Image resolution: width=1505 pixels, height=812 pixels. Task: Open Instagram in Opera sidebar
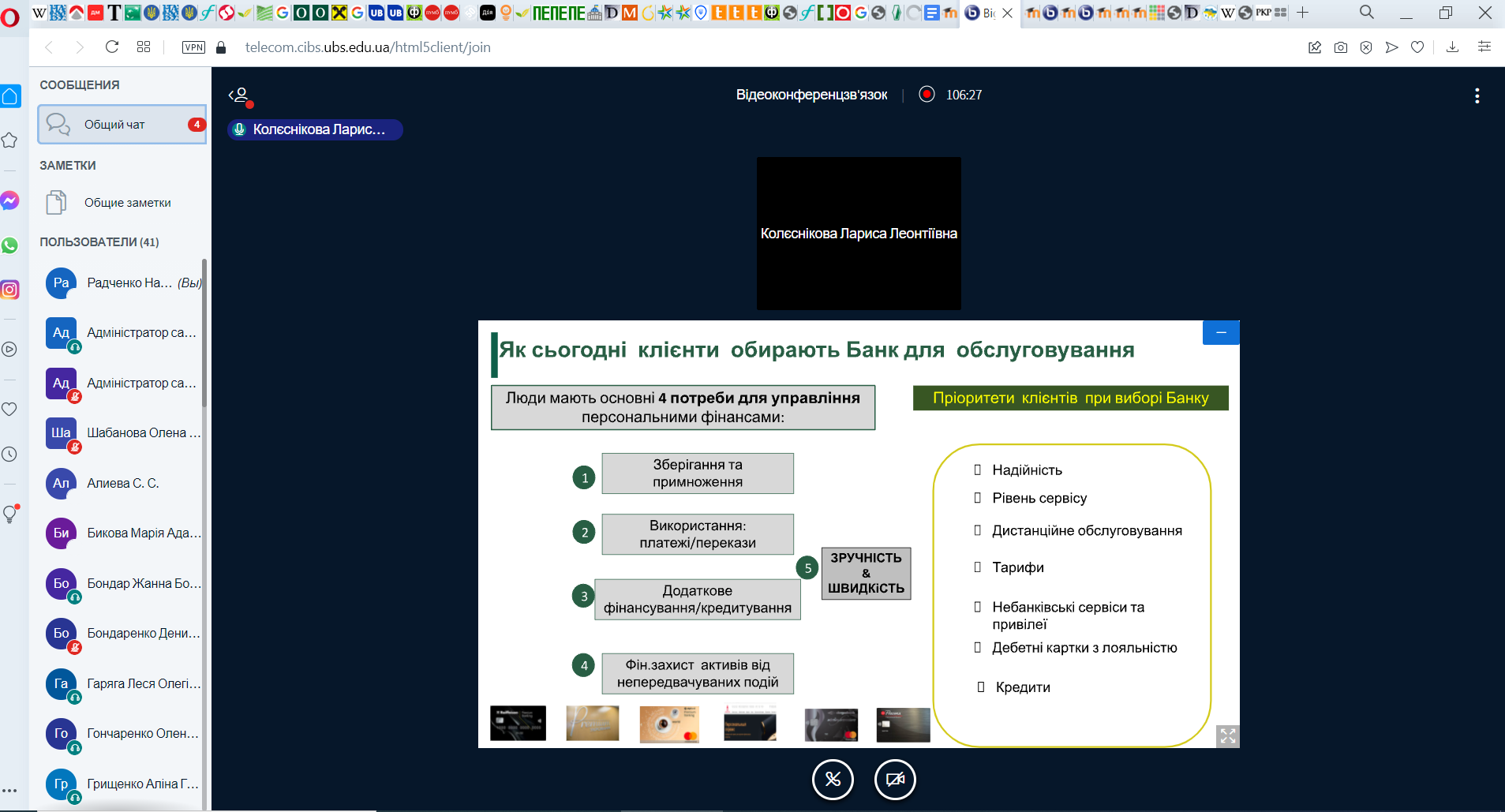[x=10, y=290]
